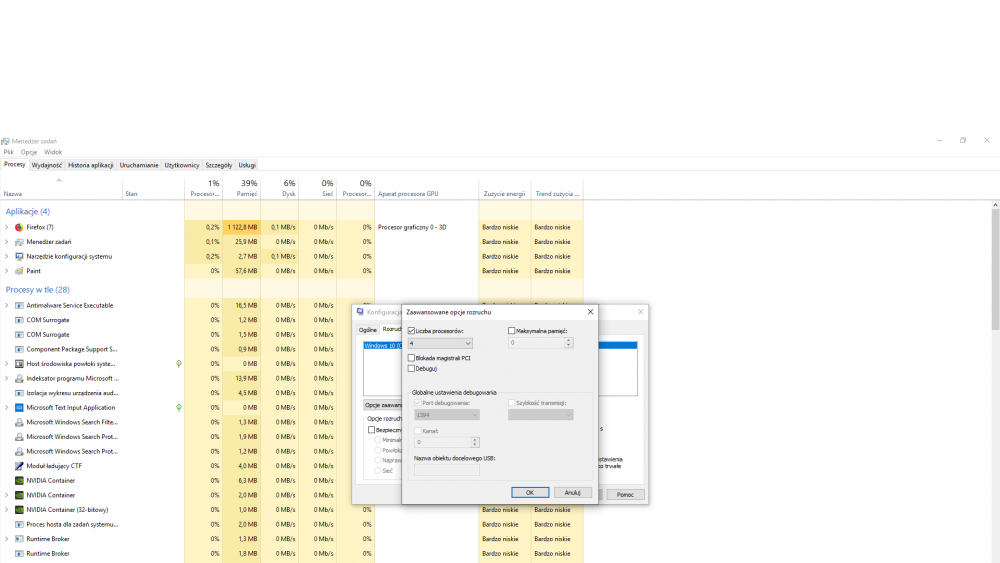
Task: Expand the Menedżer zadań app row
Action: pos(7,242)
